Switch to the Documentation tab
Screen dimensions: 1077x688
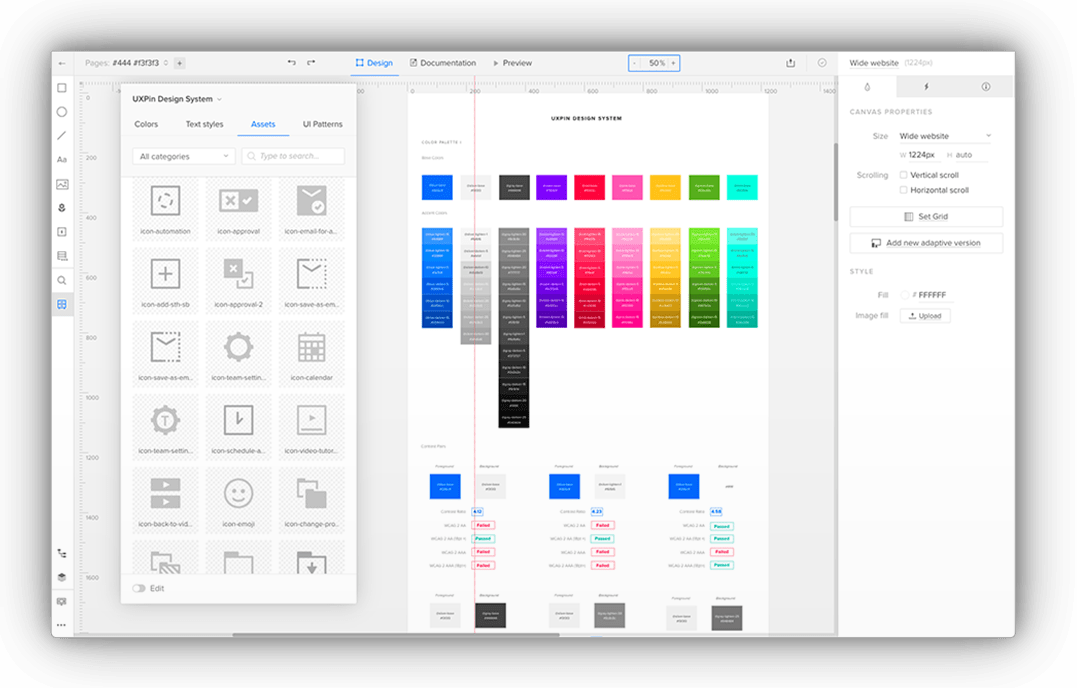coord(442,62)
